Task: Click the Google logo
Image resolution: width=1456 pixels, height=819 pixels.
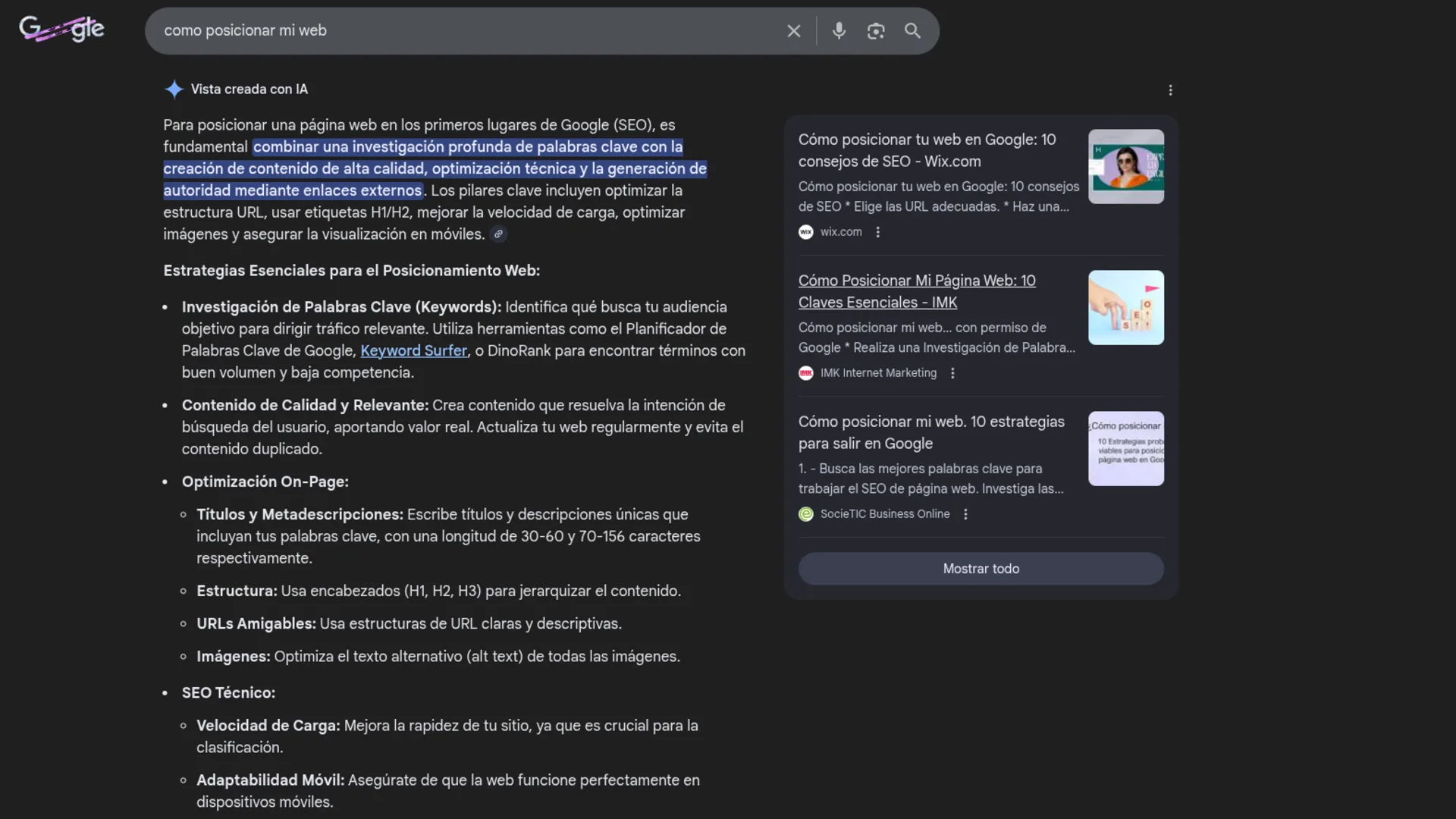Action: tap(61, 29)
